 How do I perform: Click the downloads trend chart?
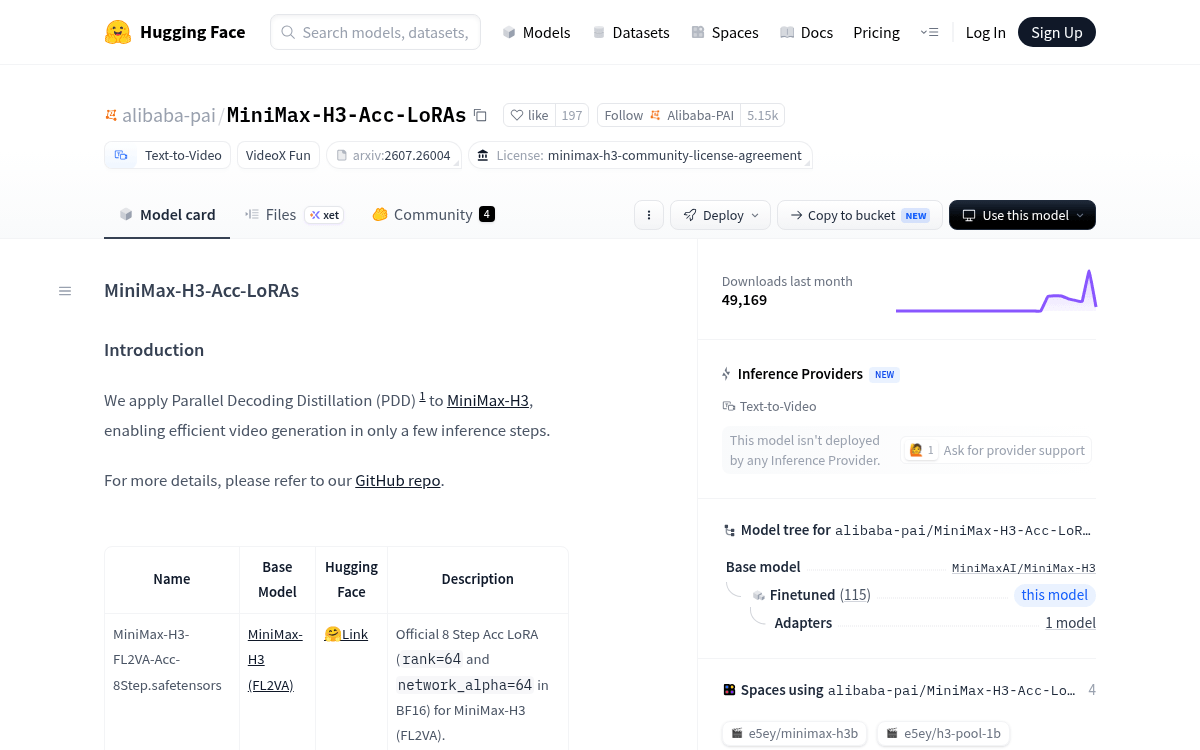pyautogui.click(x=996, y=290)
